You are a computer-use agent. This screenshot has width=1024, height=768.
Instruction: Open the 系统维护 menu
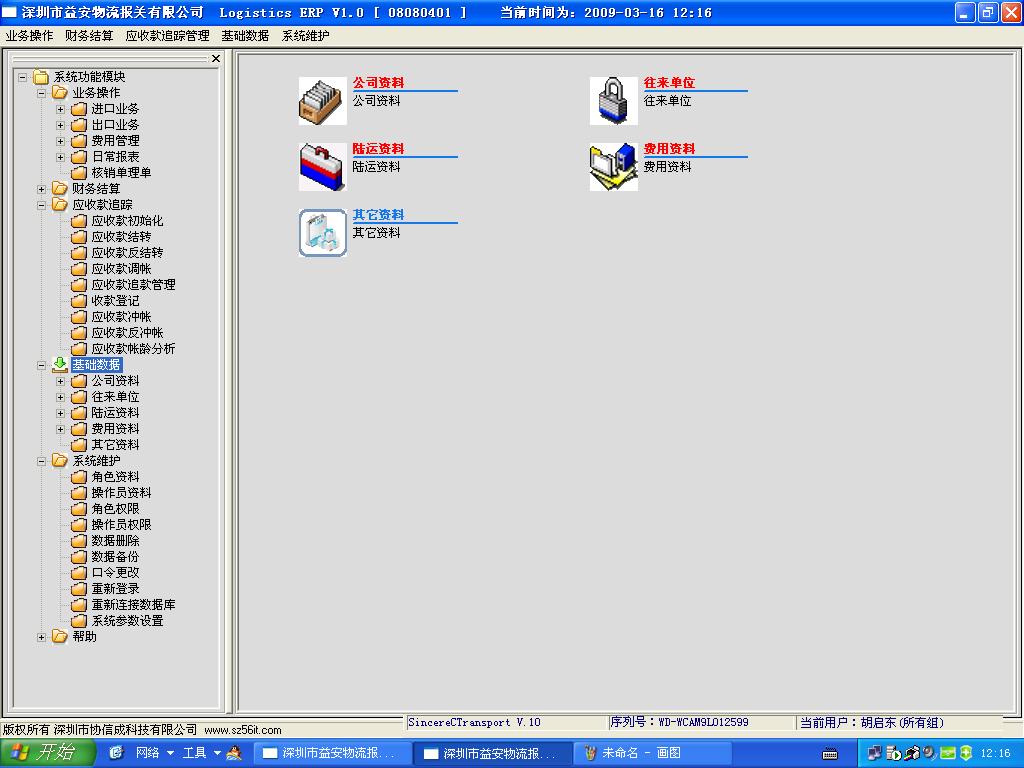click(305, 35)
